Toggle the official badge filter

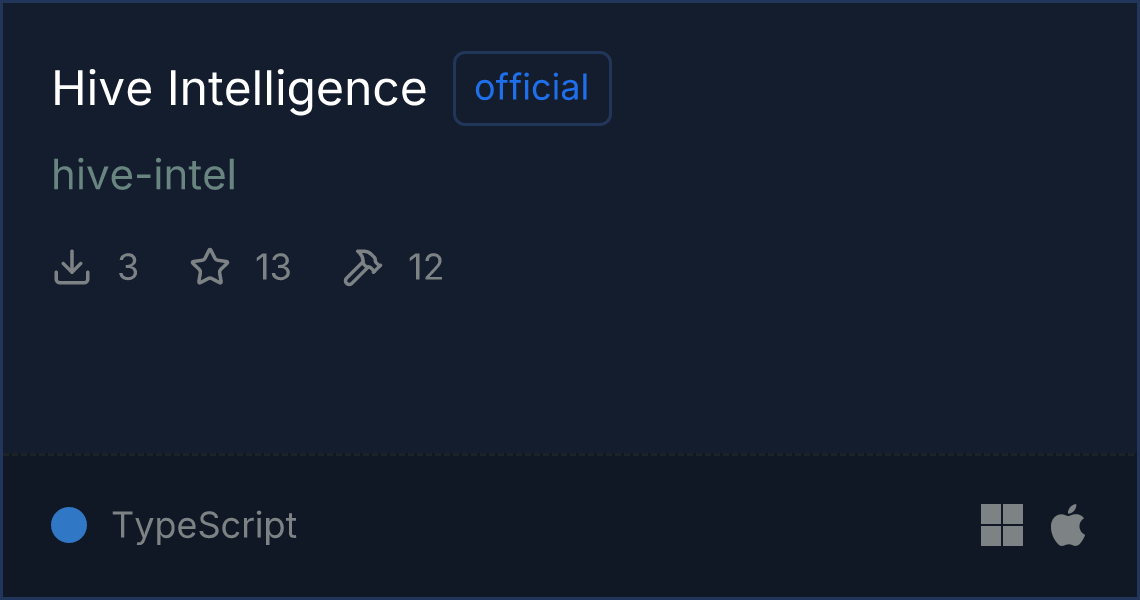pos(532,88)
